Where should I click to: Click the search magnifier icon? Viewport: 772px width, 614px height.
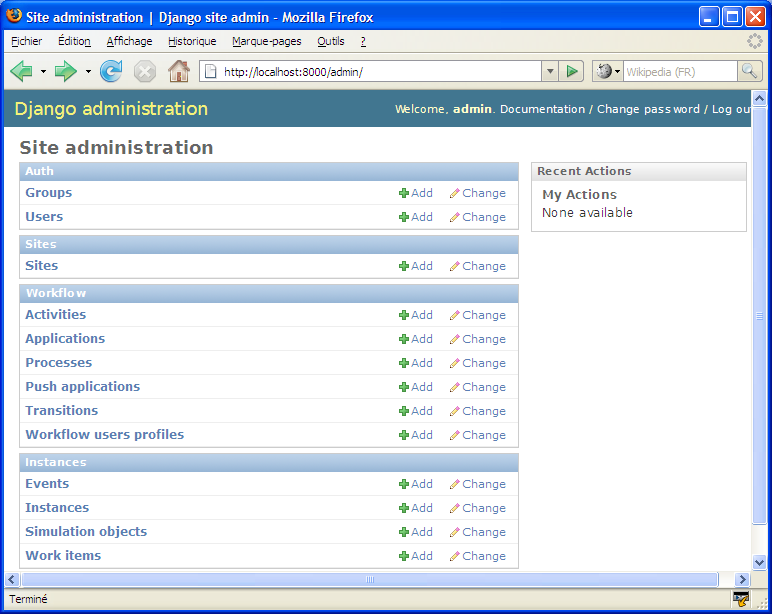pyautogui.click(x=749, y=72)
